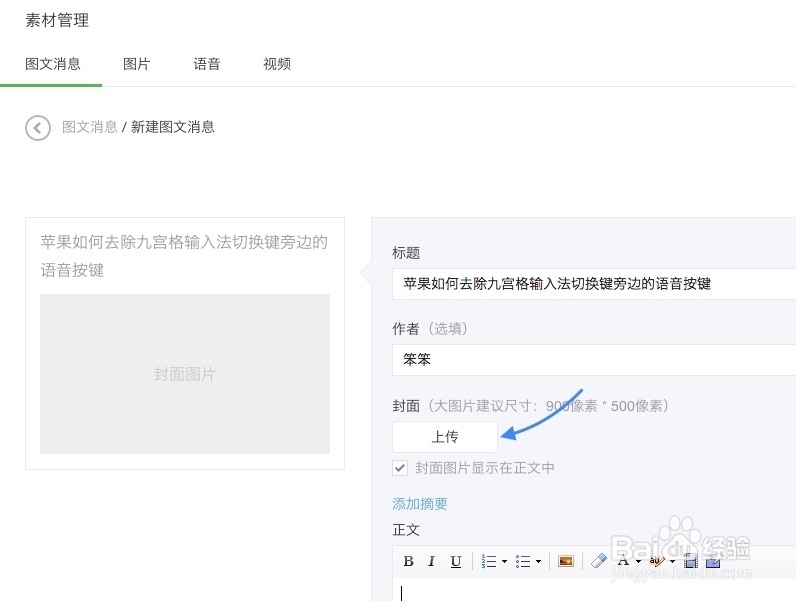This screenshot has width=796, height=601.
Task: Click the last icon in the editor toolbar
Action: point(713,561)
